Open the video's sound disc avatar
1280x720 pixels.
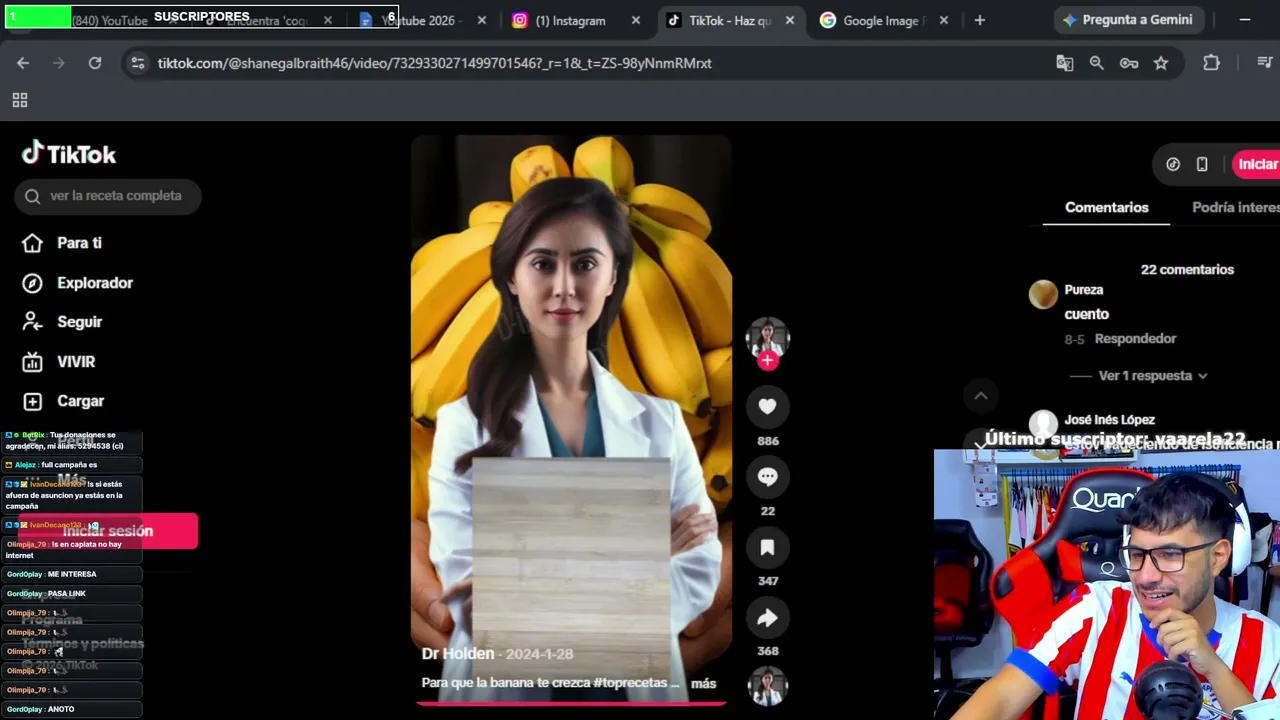pyautogui.click(x=767, y=686)
